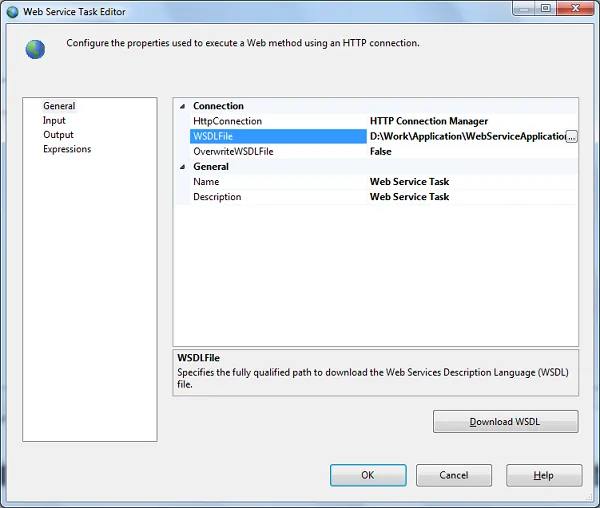Click the False value of OverwriteWSDLFile
The height and width of the screenshot is (508, 600).
point(381,151)
